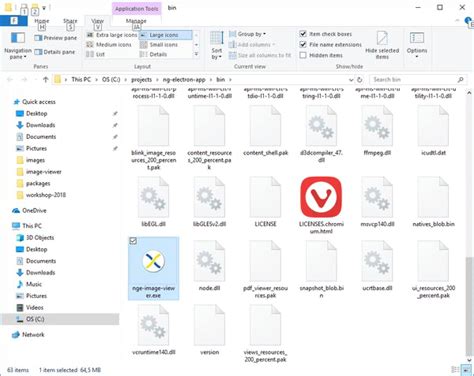
Task: Expand the layout gallery more arrow
Action: [x=196, y=54]
